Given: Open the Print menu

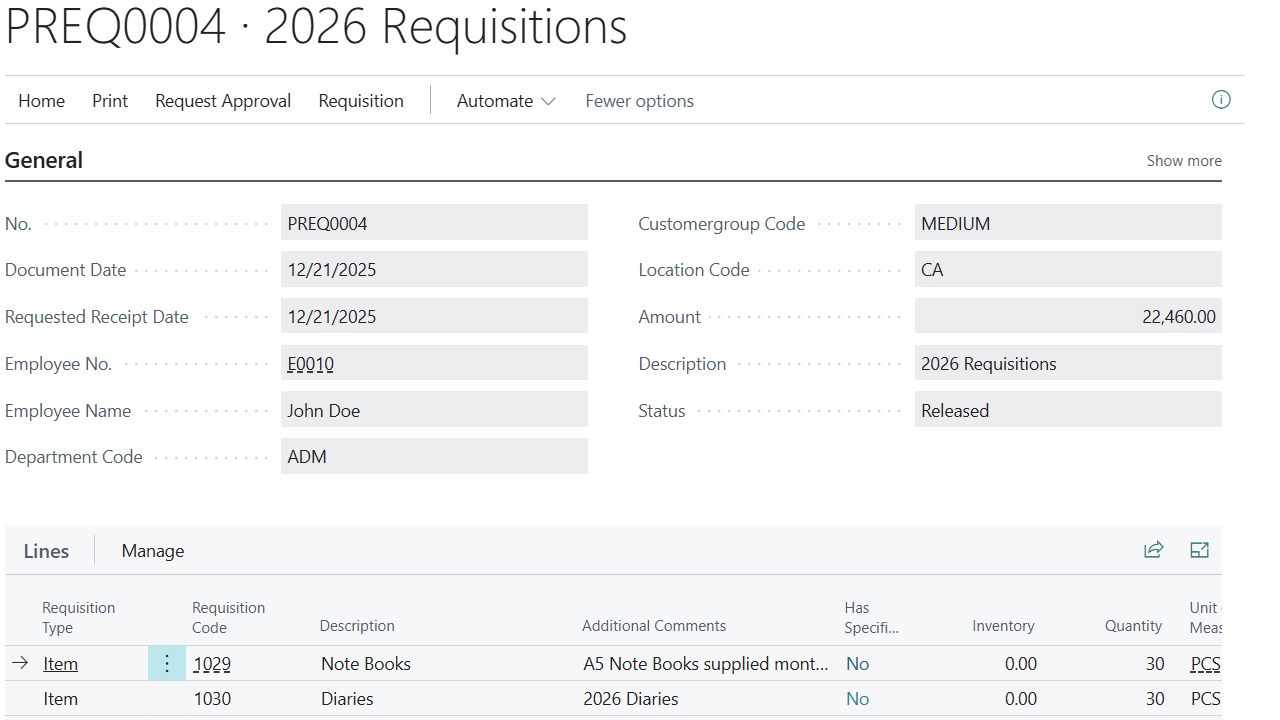Looking at the screenshot, I should 110,100.
